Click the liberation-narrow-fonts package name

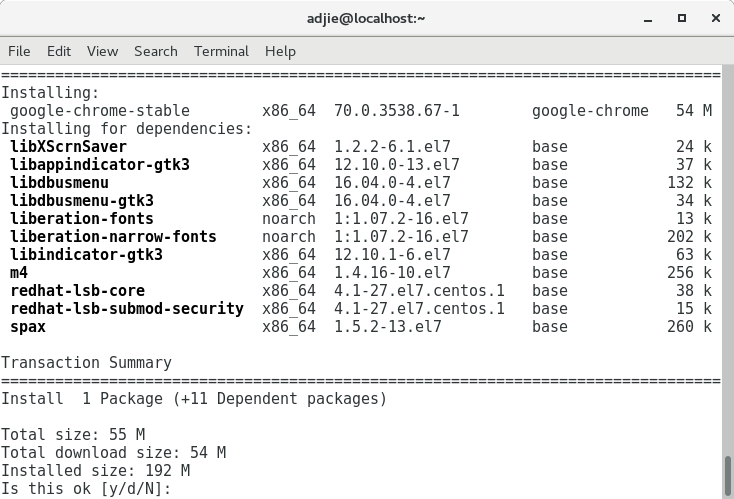point(113,236)
